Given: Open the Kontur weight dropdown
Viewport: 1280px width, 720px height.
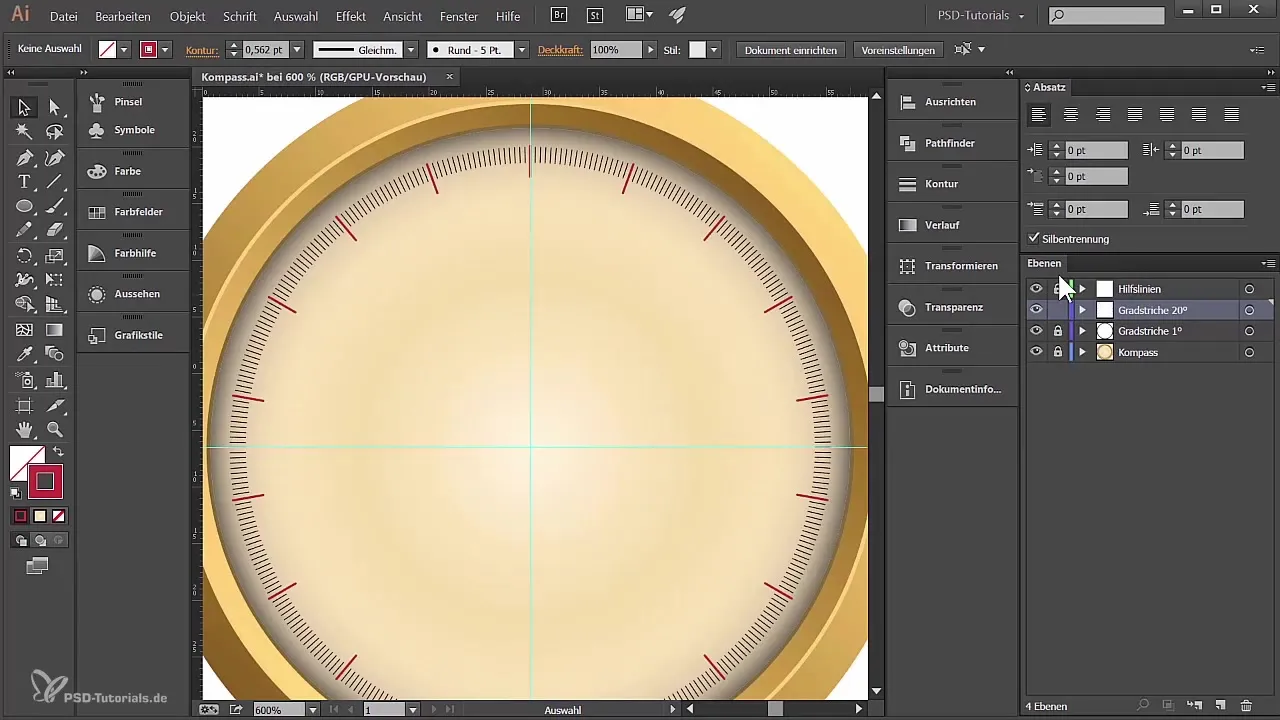Looking at the screenshot, I should click(296, 49).
